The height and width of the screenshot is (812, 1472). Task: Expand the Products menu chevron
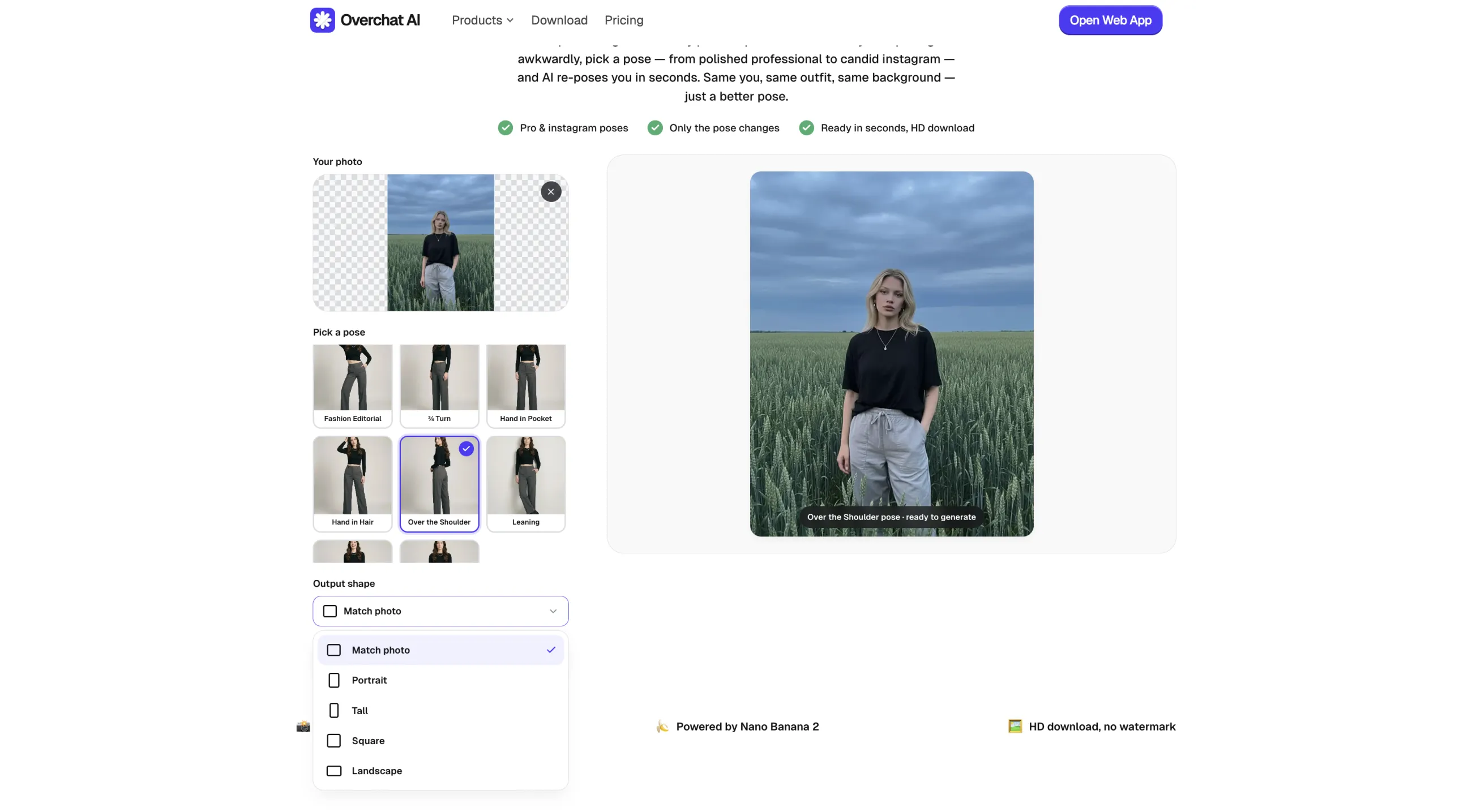(x=510, y=20)
